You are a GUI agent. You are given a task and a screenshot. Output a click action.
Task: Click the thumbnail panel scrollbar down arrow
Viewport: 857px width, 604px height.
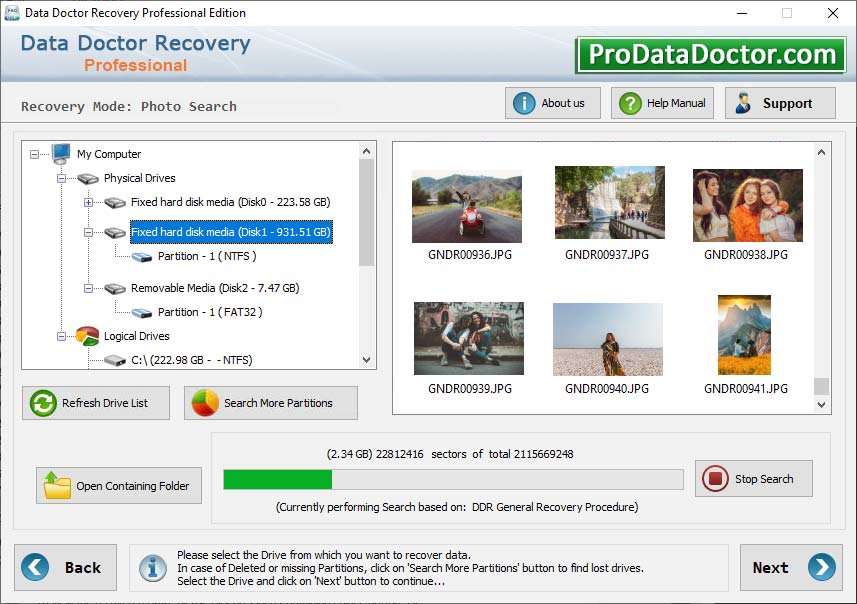[x=820, y=400]
